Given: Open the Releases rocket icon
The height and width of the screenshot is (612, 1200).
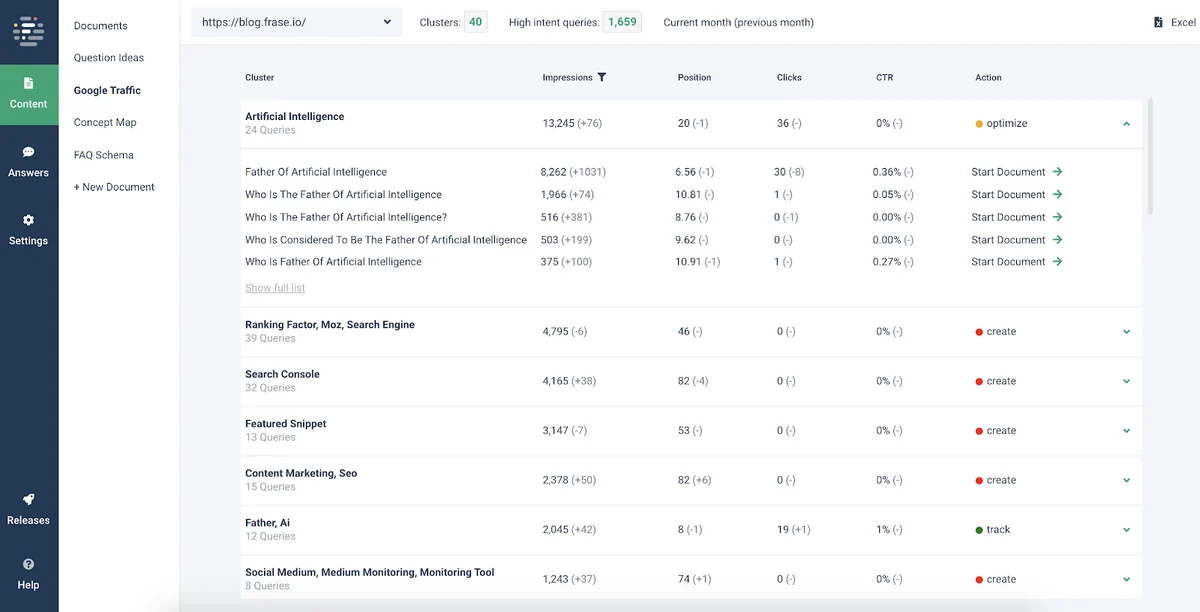Looking at the screenshot, I should (x=29, y=499).
